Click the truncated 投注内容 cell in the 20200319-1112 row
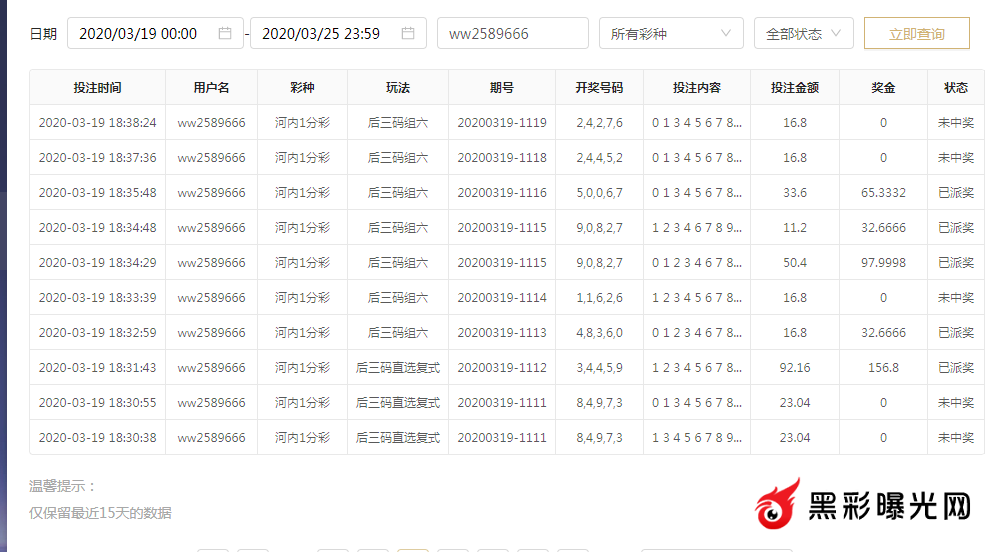 coord(697,368)
